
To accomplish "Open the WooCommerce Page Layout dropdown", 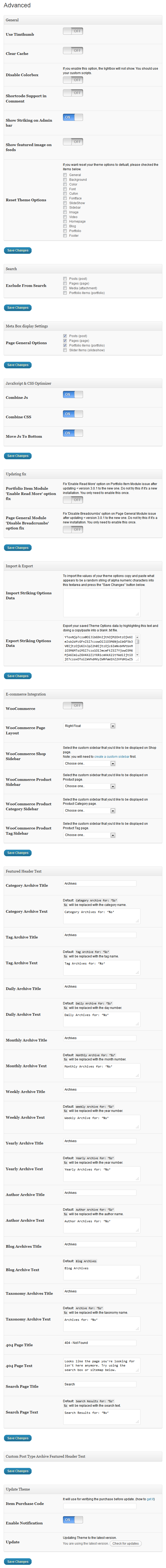I will coord(89,726).
